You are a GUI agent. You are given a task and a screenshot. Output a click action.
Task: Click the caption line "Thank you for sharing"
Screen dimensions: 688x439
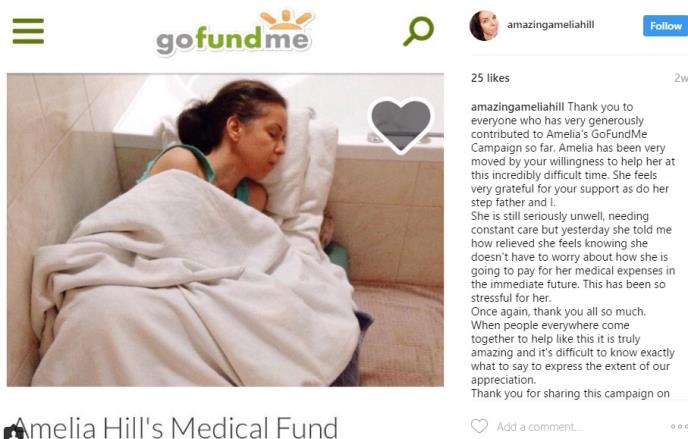(570, 393)
